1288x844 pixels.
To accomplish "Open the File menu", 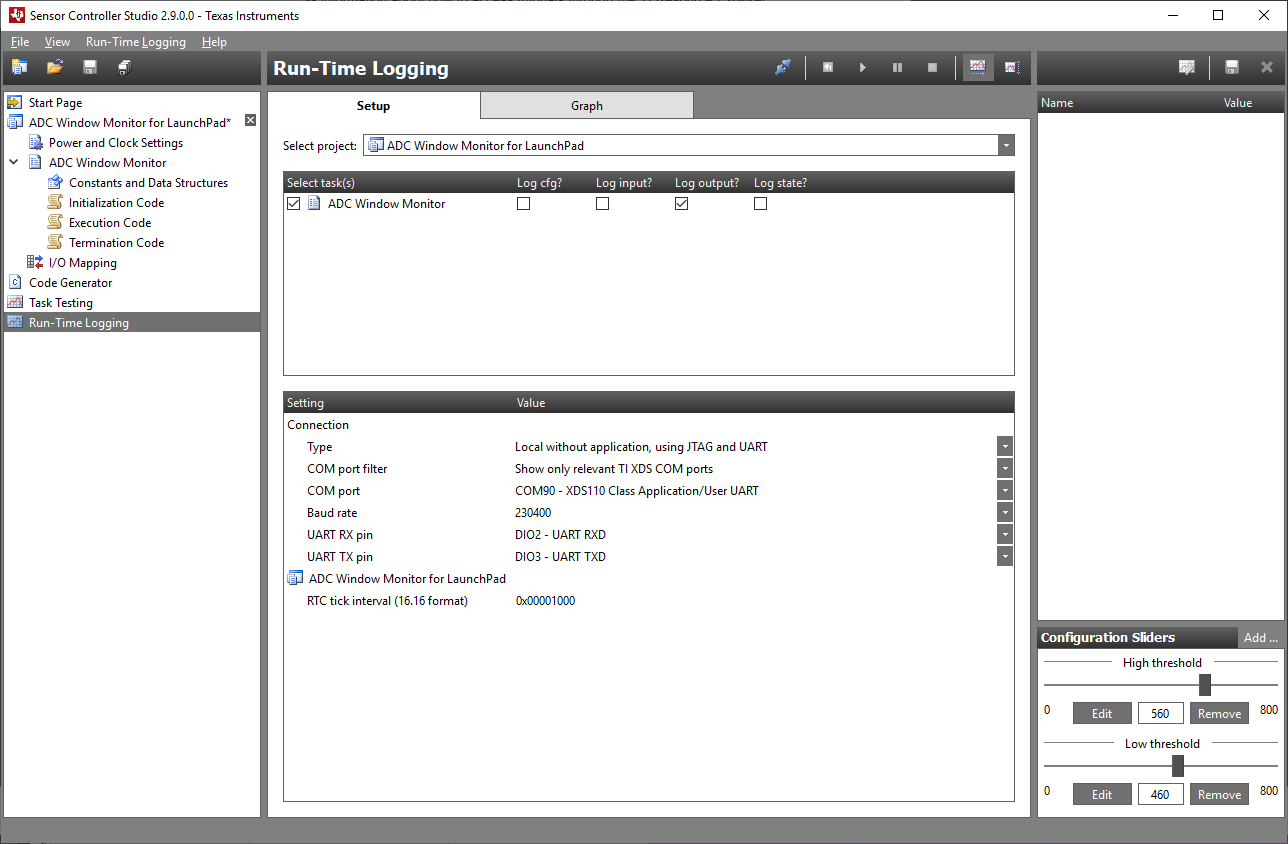I will (20, 42).
